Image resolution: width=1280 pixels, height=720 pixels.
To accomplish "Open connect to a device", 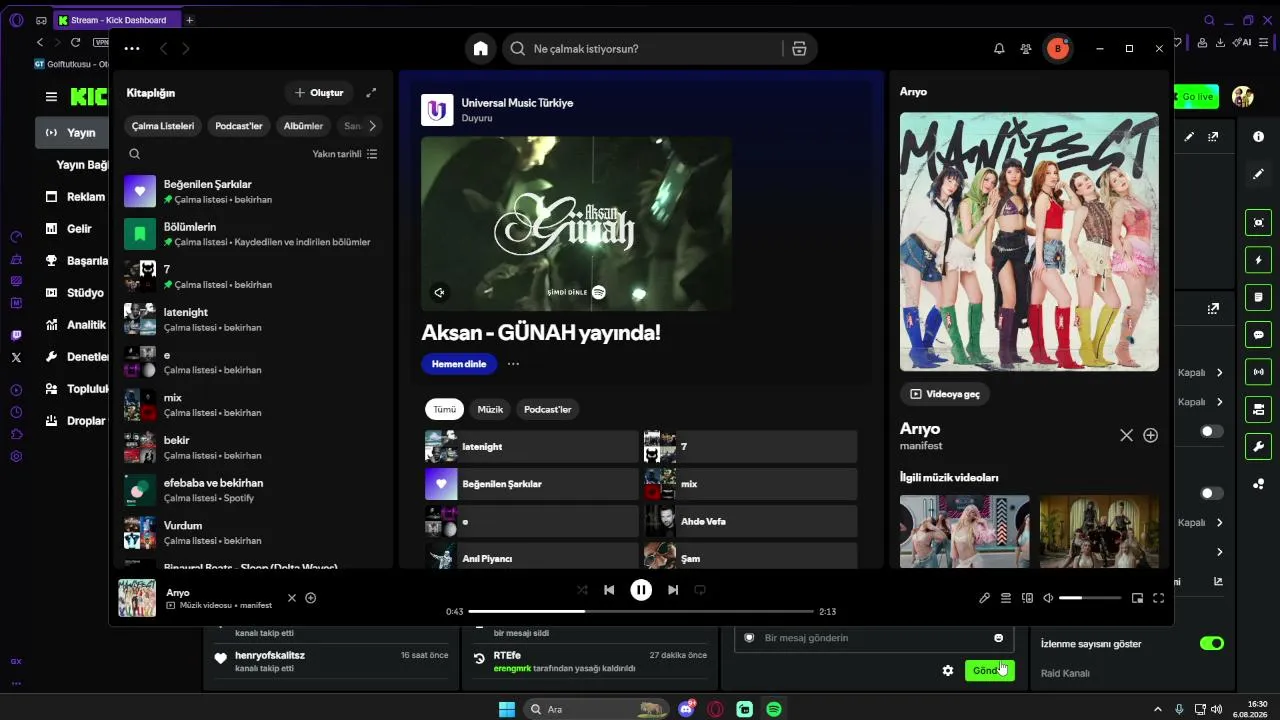I will pos(1027,598).
